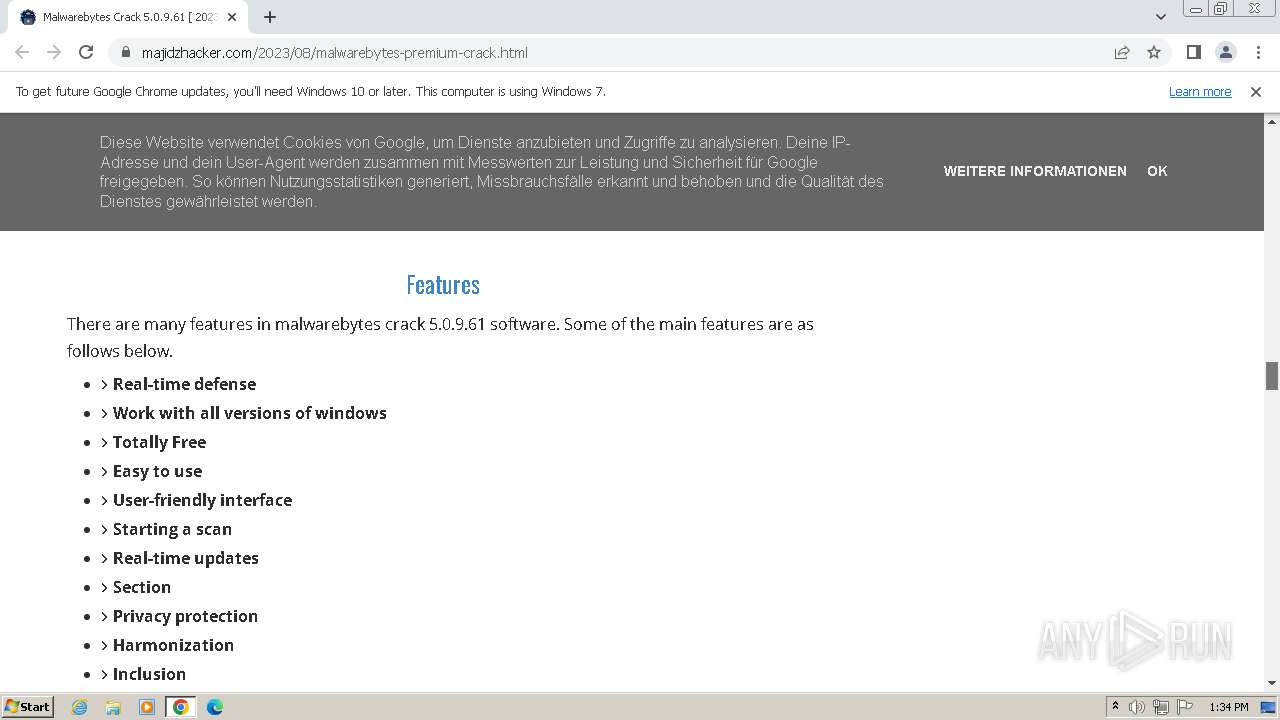The image size is (1280, 720).
Task: Open the volume speaker tray icon
Action: [1137, 707]
